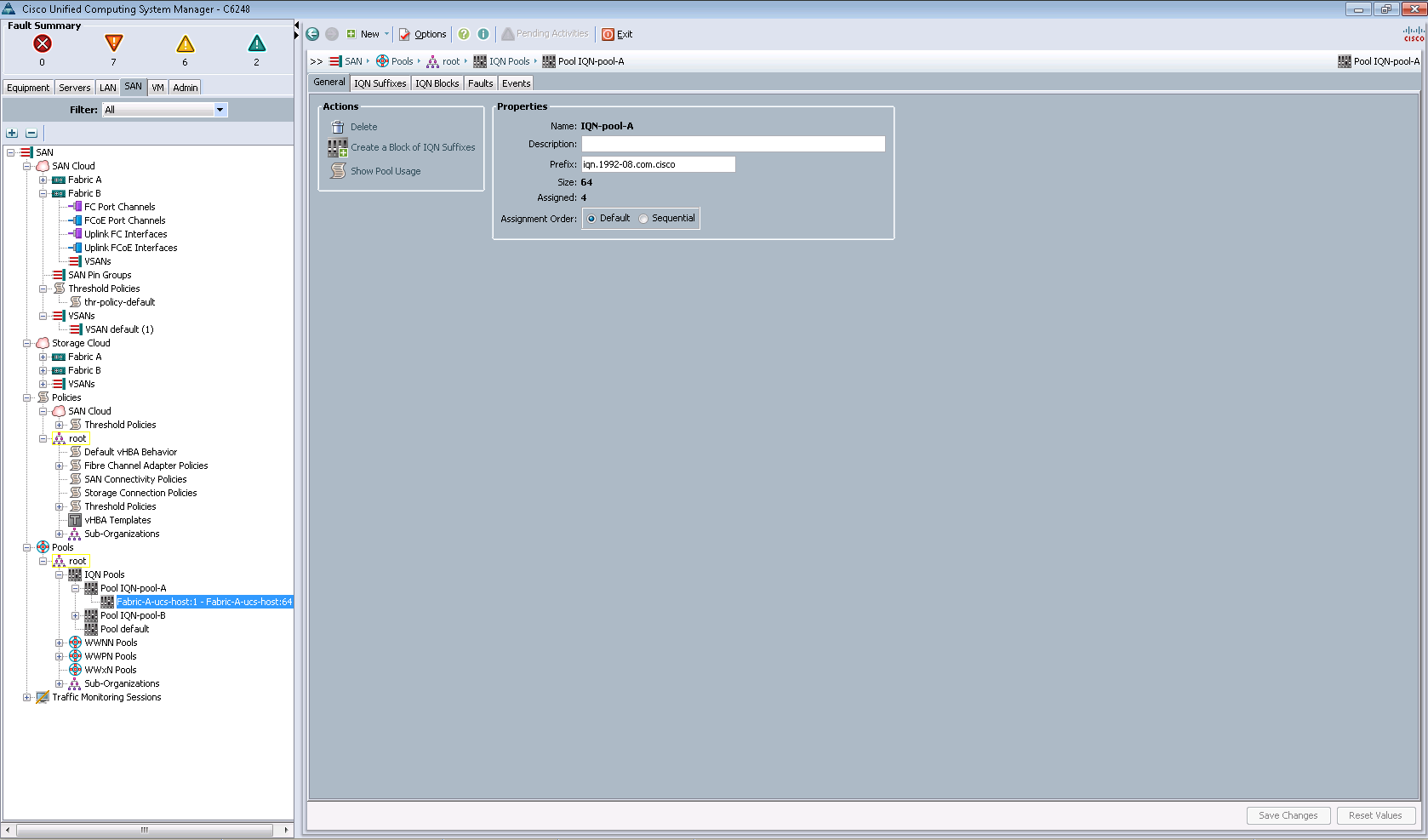The height and width of the screenshot is (840, 1428).
Task: Click the Pools breadcrumb icon
Action: (x=382, y=61)
